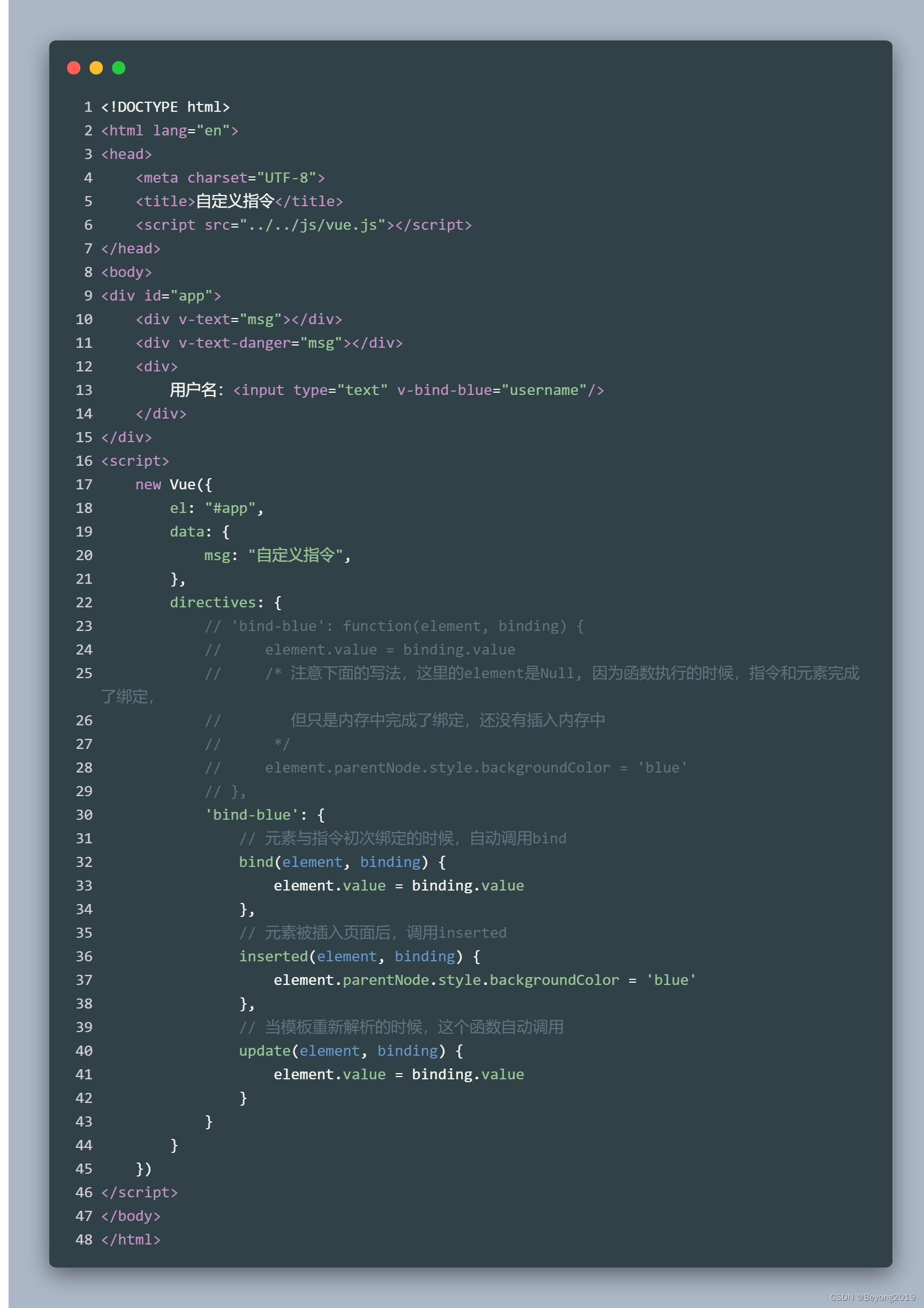Image resolution: width=924 pixels, height=1308 pixels.
Task: Click the parentNode.style.backgroundColor = 'blue' line 37
Action: [x=485, y=980]
